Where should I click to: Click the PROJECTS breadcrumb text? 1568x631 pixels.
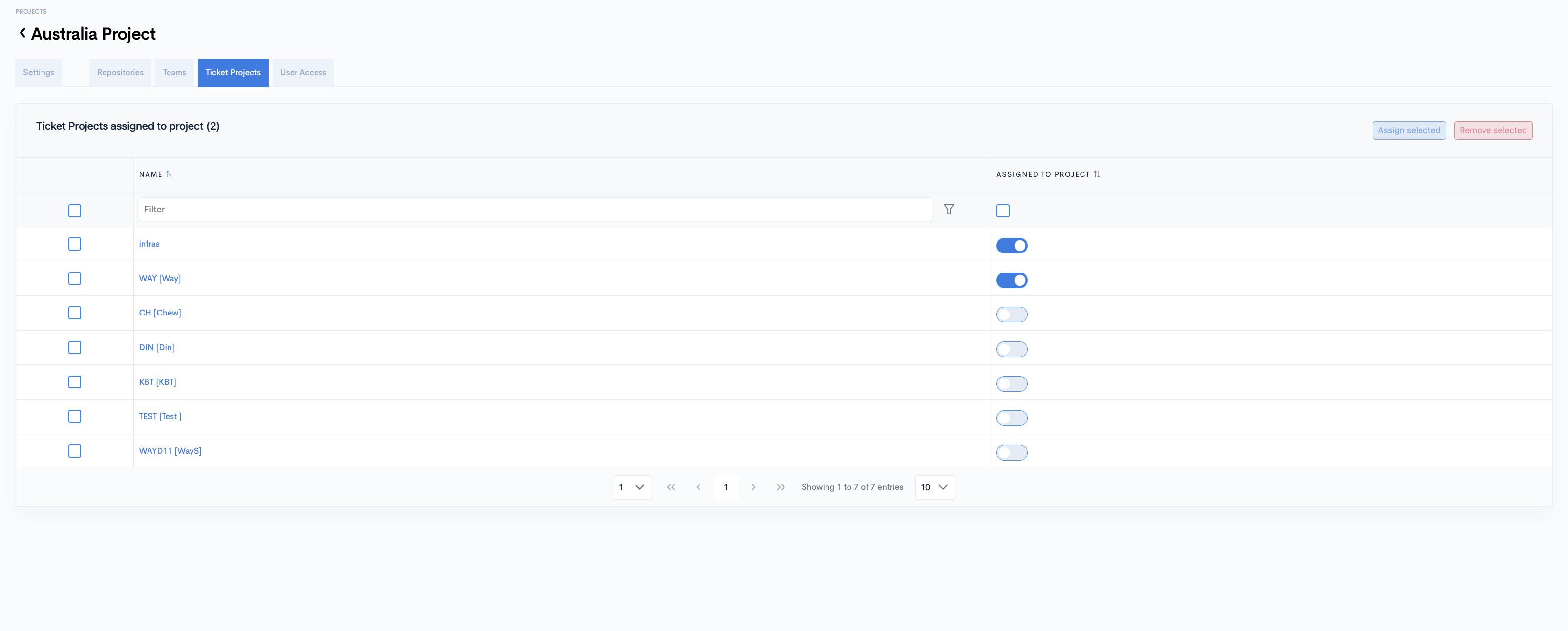tap(31, 12)
